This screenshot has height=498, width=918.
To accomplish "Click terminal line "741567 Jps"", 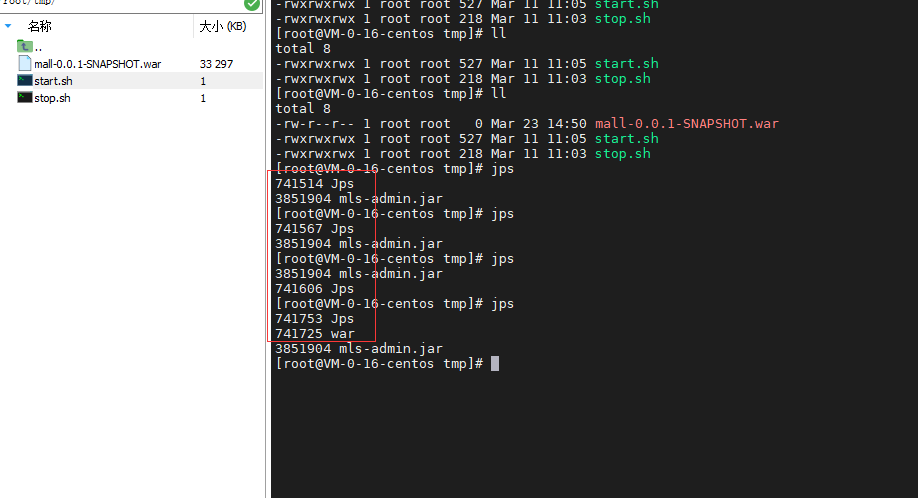I will [314, 229].
